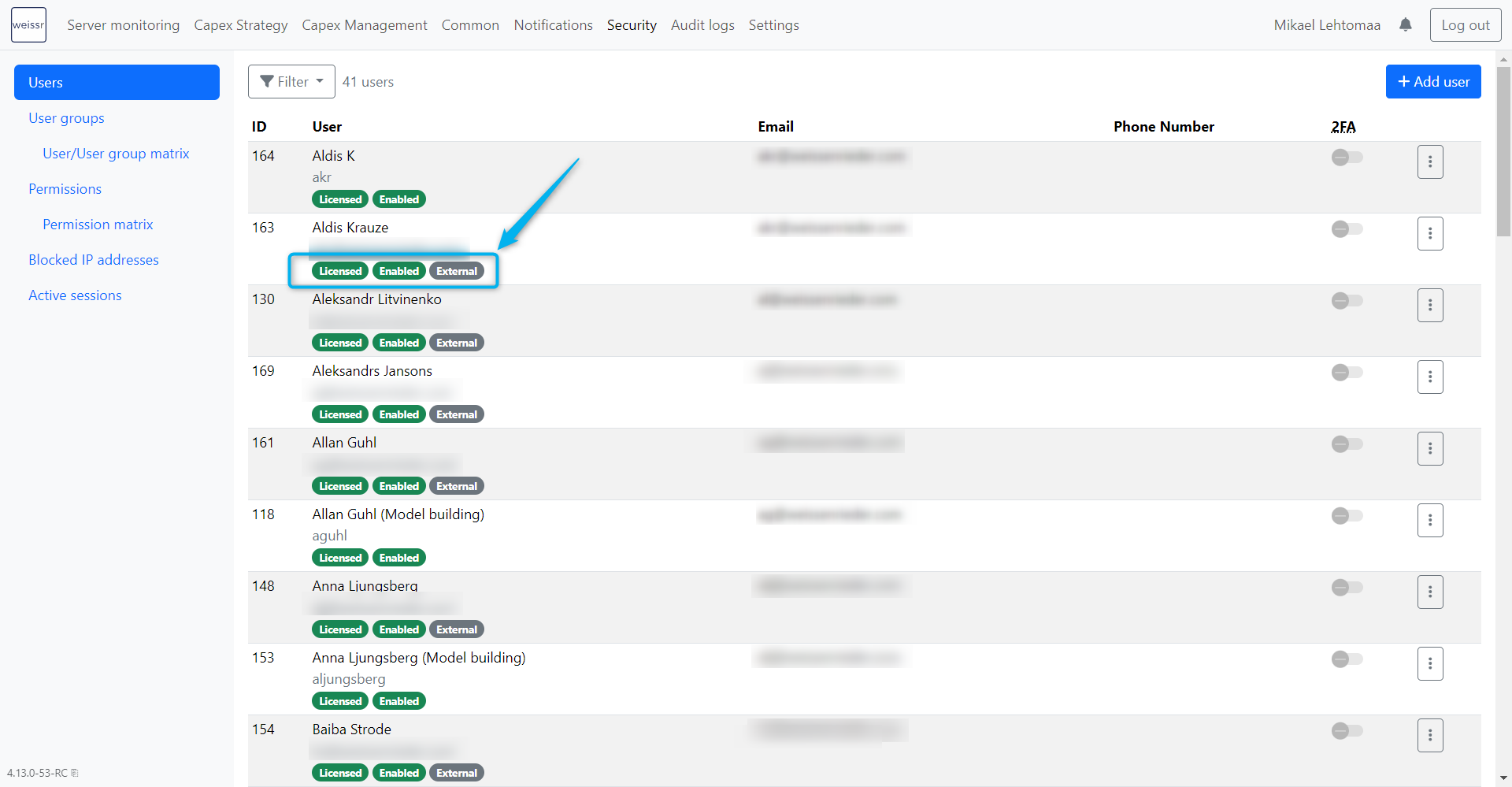Screen dimensions: 1512x787
Task: Go to Permissions in sidebar
Action: click(65, 189)
